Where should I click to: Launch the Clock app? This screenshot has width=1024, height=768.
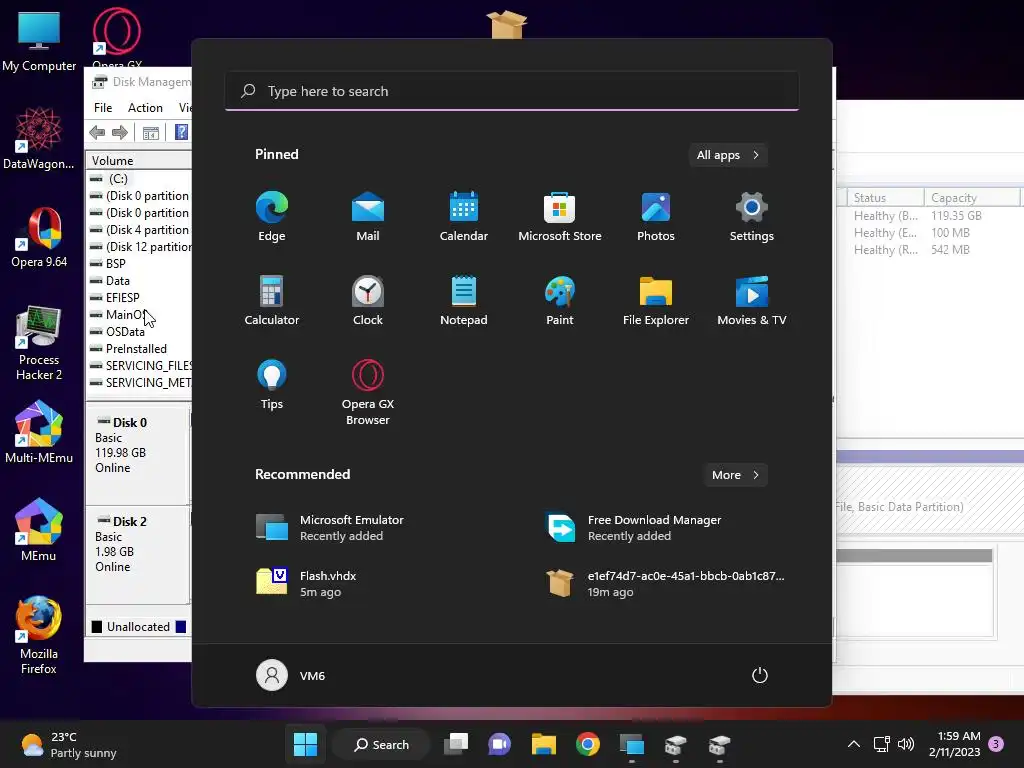click(368, 300)
